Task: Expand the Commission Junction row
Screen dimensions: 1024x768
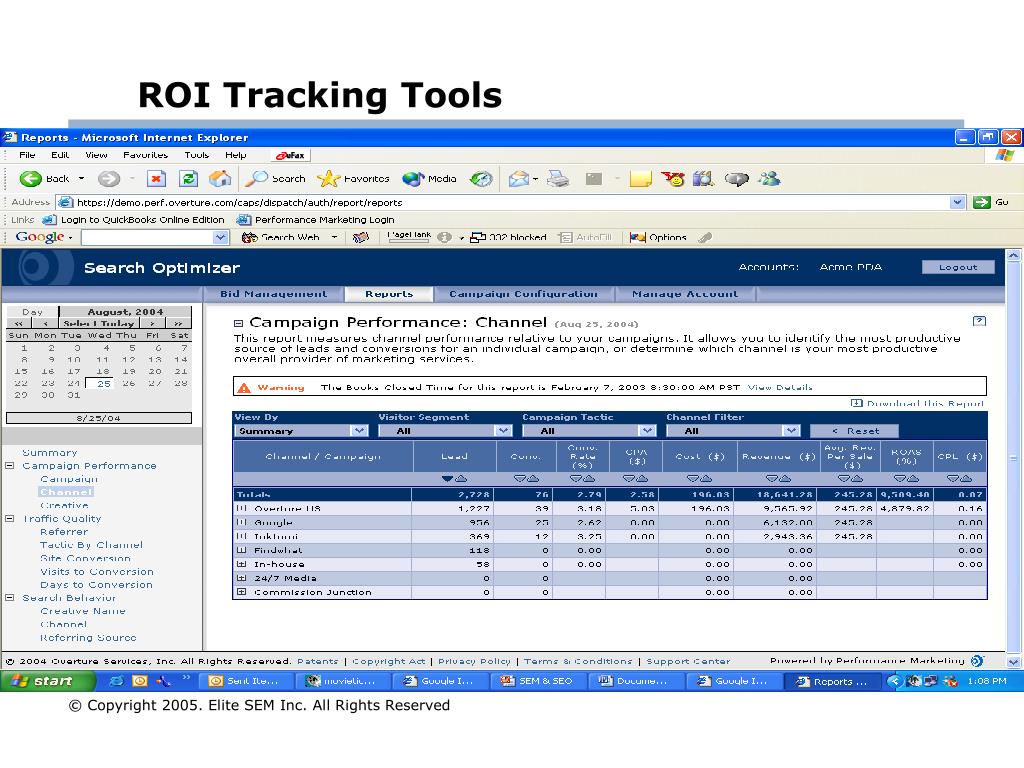Action: click(242, 592)
